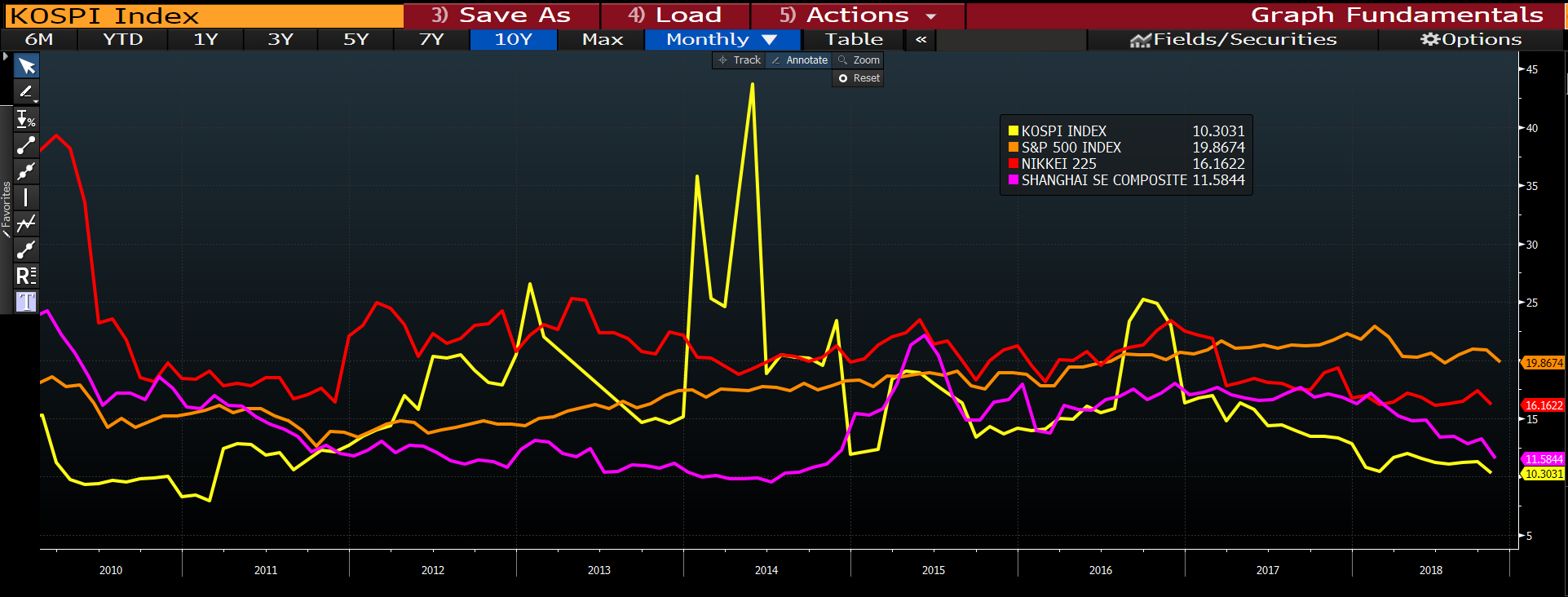Viewport: 1568px width, 597px height.
Task: Enable the Zoom mode
Action: pos(859,60)
